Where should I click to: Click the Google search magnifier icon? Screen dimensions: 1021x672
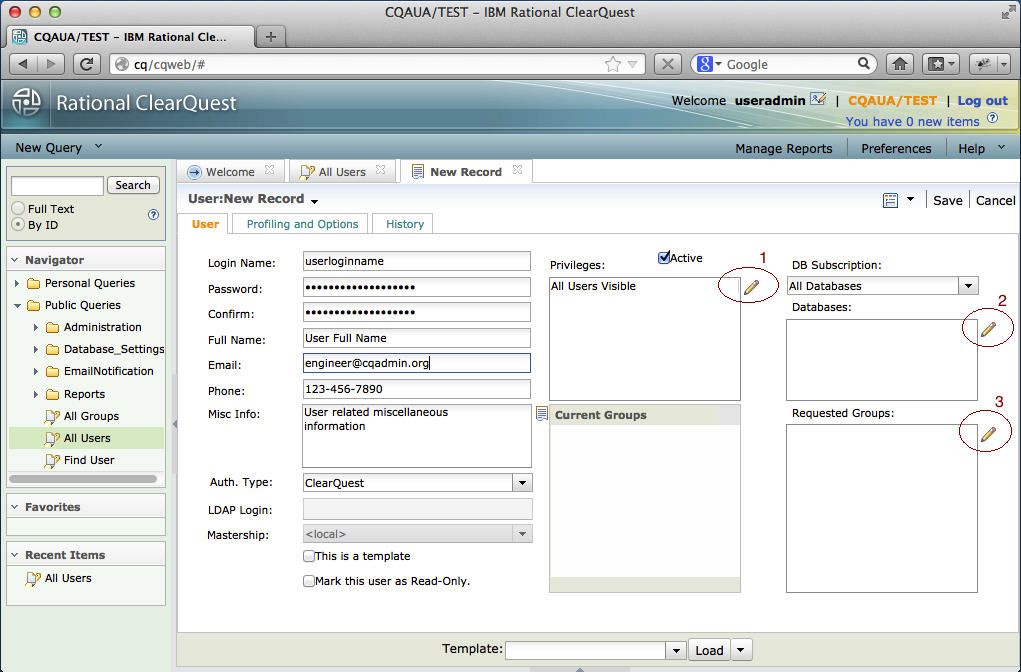pyautogui.click(x=863, y=63)
